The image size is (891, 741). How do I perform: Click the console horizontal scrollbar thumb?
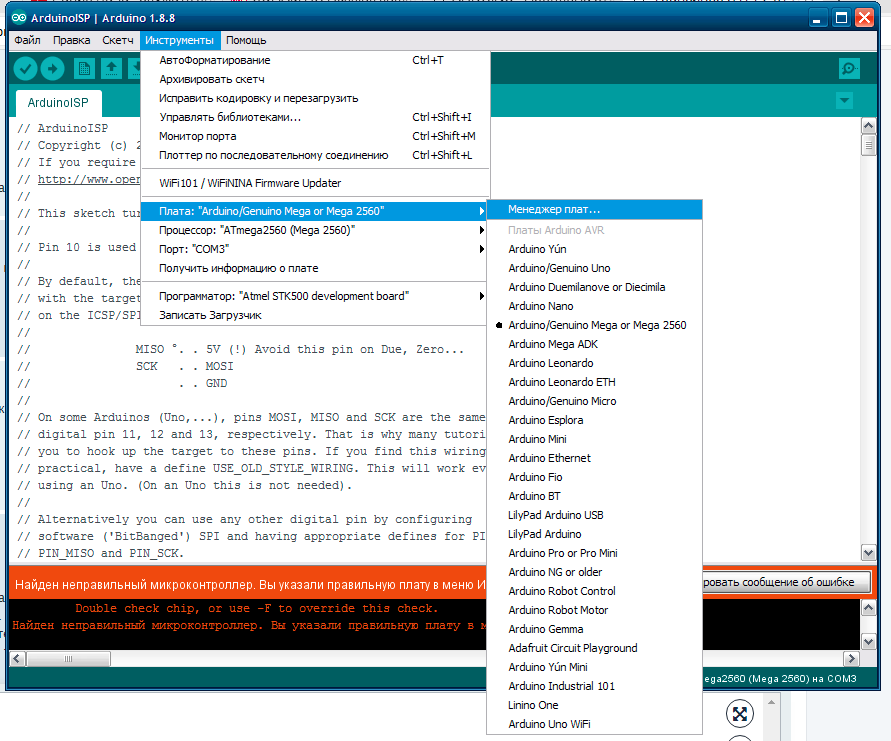[x=69, y=659]
